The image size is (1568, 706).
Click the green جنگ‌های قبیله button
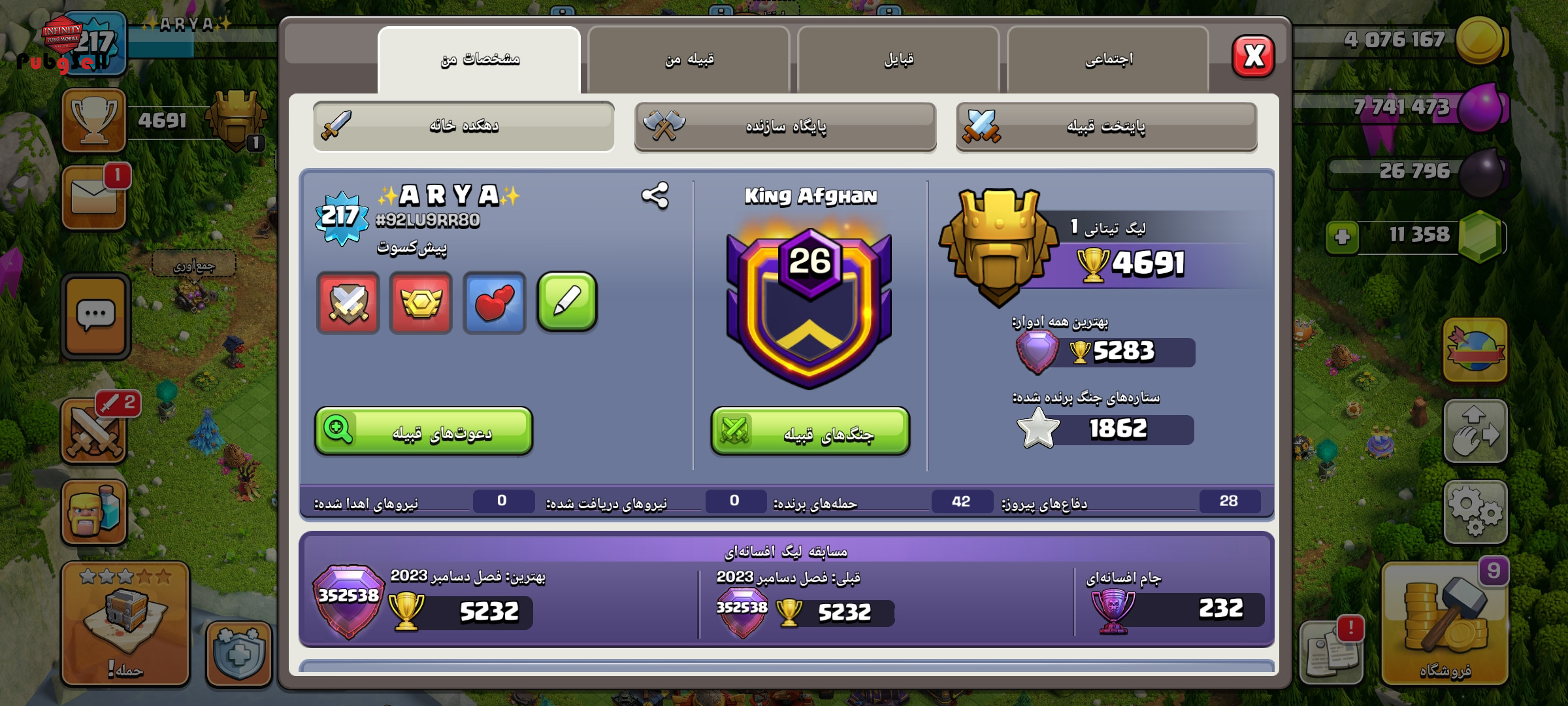click(x=810, y=431)
